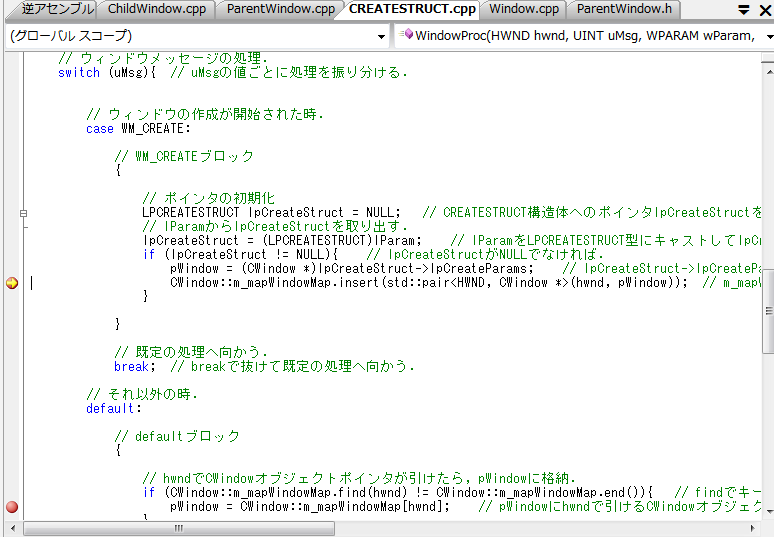
Task: Select the CREATESTRUCT.cpp tab
Action: [412, 9]
